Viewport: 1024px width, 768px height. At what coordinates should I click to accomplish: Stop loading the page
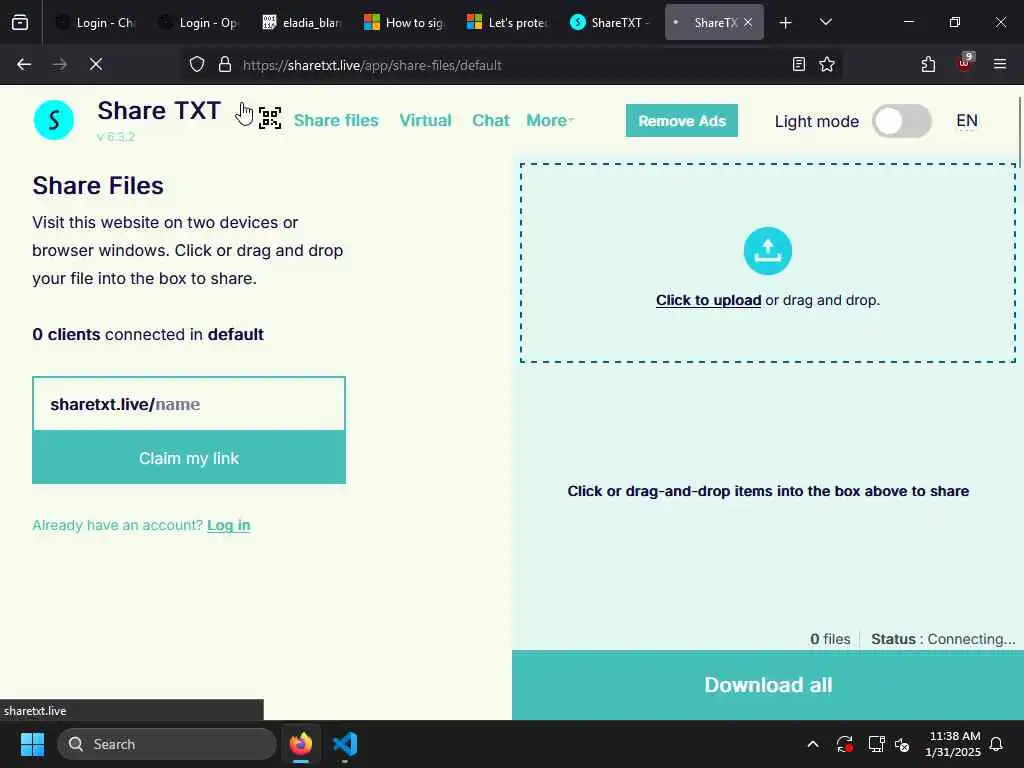tap(96, 64)
